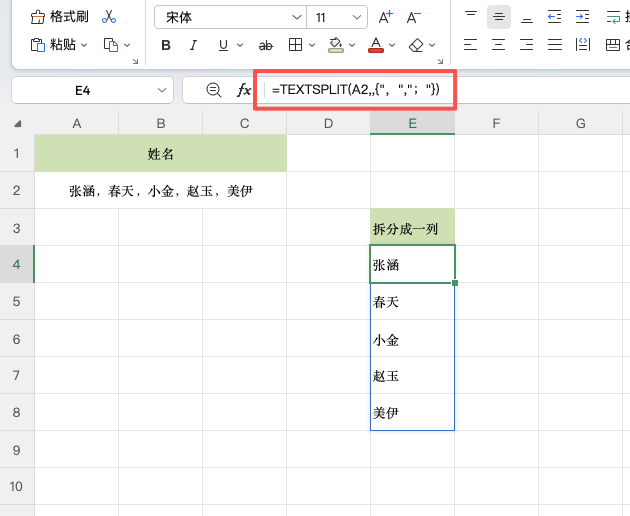Click cell E5 containing 春天

click(412, 301)
